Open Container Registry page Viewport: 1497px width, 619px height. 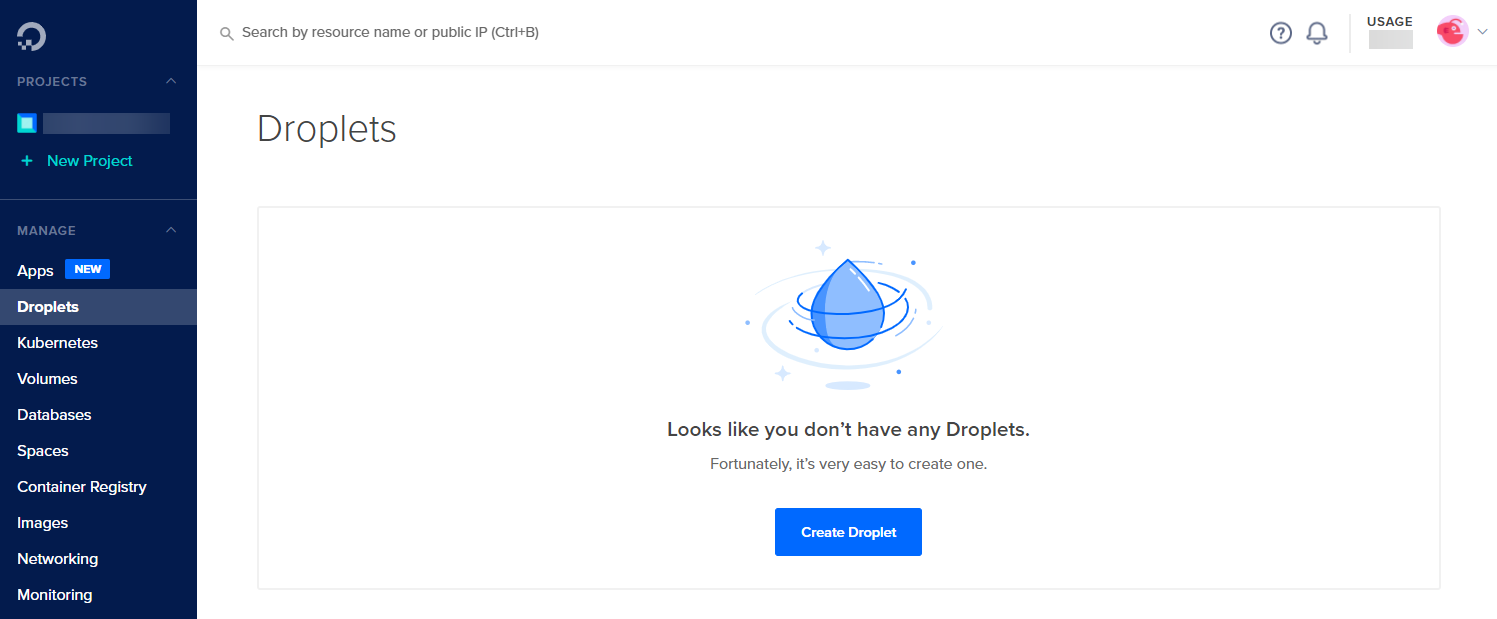coord(82,487)
